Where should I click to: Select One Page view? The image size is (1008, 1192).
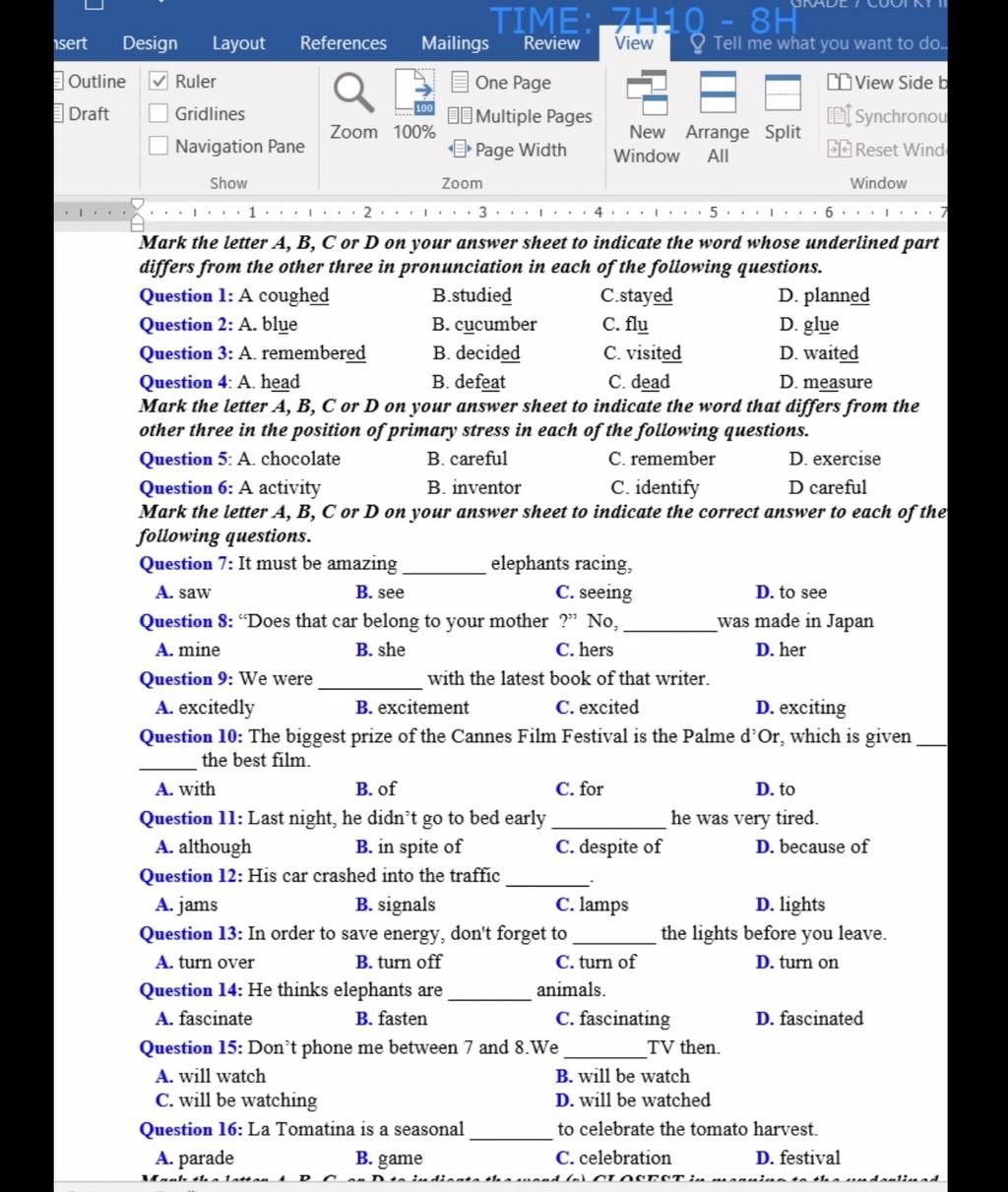501,83
